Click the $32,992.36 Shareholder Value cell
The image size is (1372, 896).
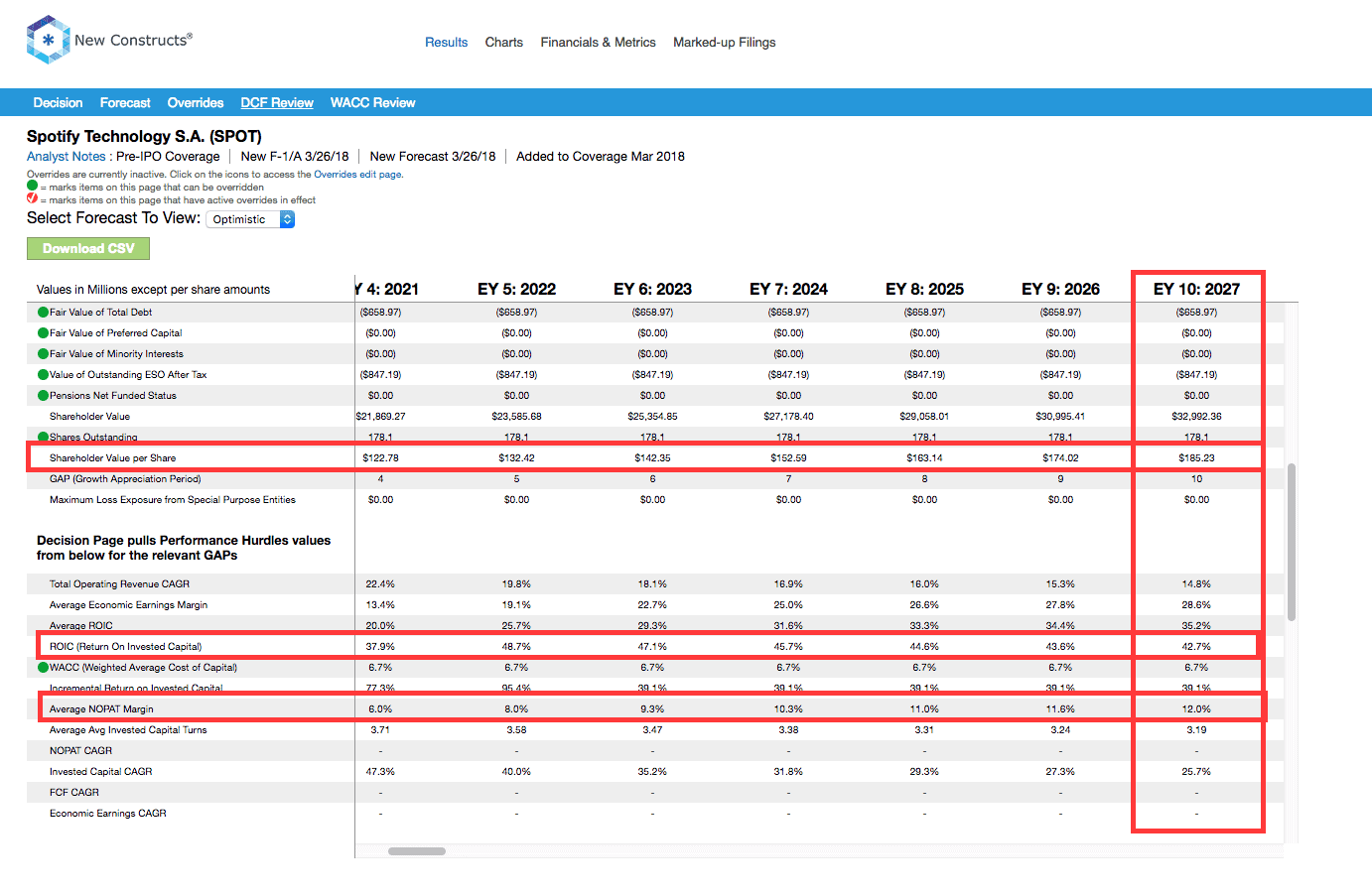(x=1196, y=416)
